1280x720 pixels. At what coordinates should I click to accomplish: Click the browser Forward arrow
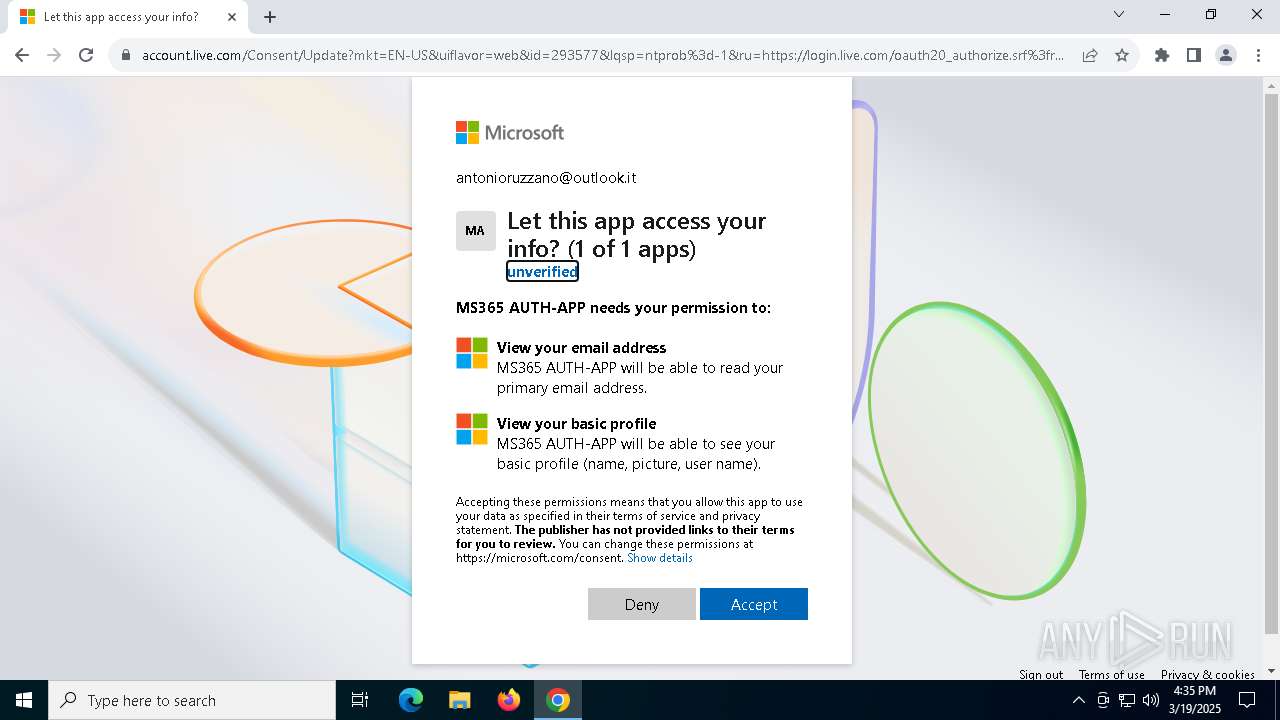(54, 56)
